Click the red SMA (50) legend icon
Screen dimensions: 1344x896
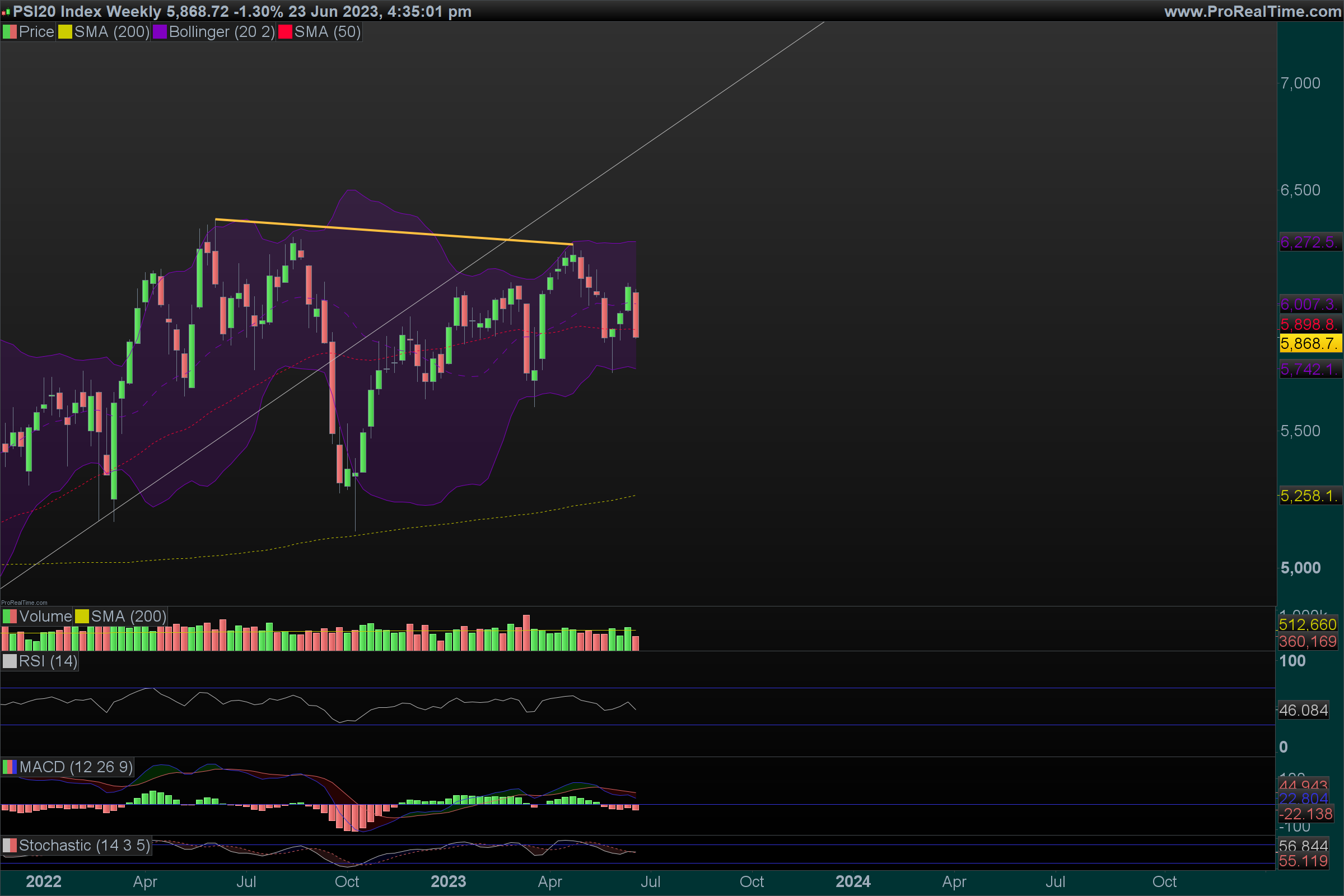284,32
